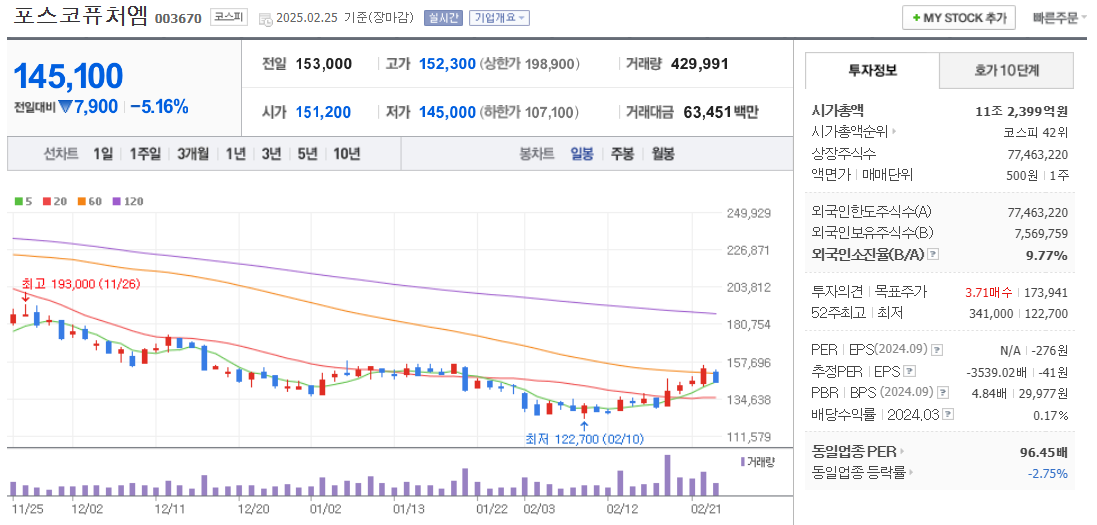The image size is (1097, 525).
Task: Click the 포스코퓨처엠 stock name heading
Action: (x=80, y=17)
